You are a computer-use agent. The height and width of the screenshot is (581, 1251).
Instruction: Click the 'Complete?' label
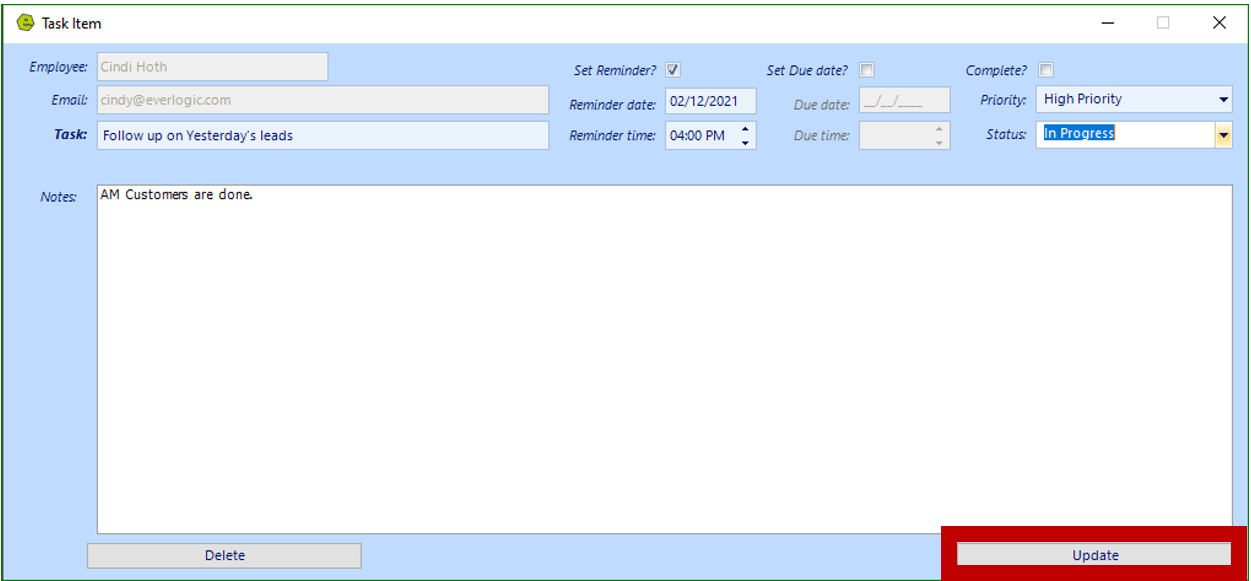996,71
